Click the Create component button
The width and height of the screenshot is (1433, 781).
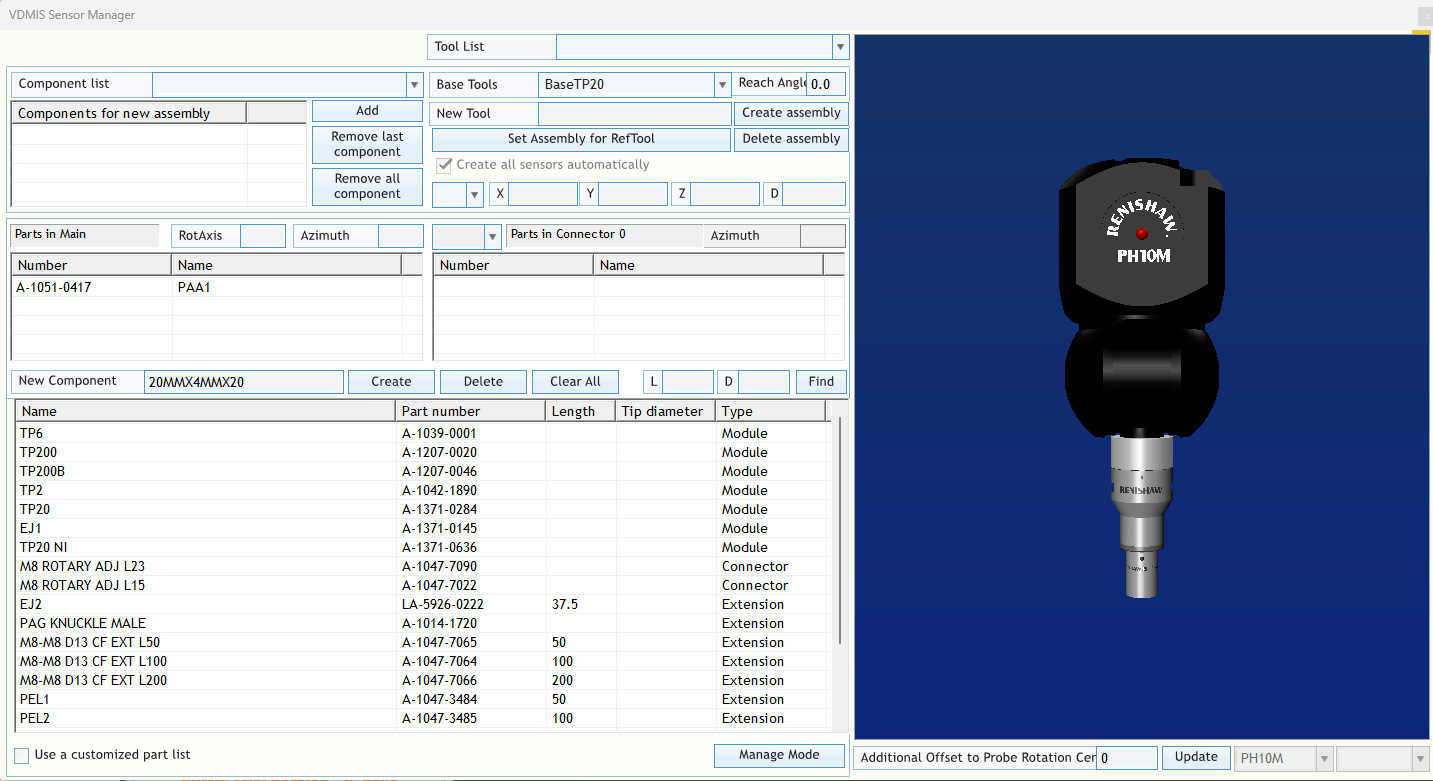click(x=391, y=382)
